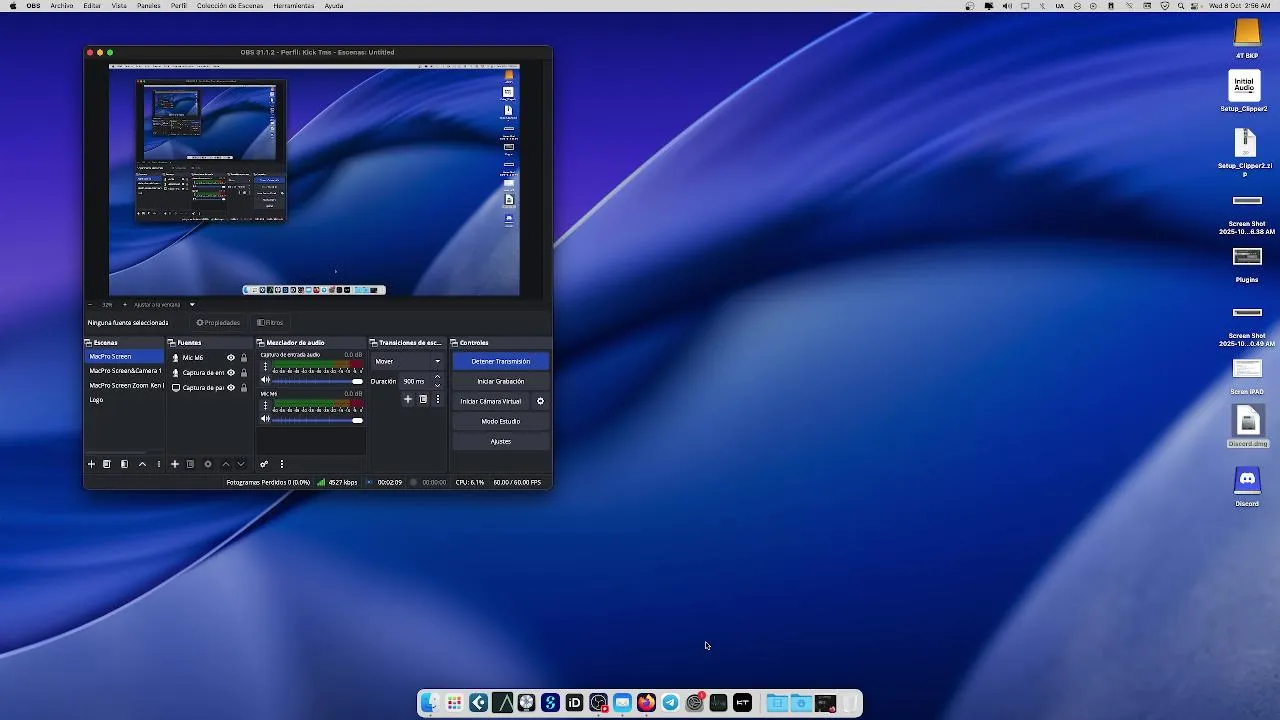Decrease transition duration stepper down
1280x720 pixels.
point(437,385)
